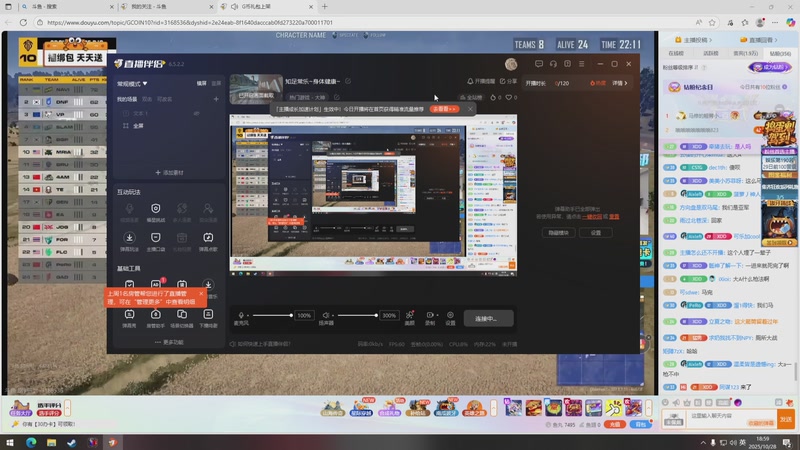The image size is (800, 450).
Task: Open File Explorer from taskbar
Action: pos(52,442)
